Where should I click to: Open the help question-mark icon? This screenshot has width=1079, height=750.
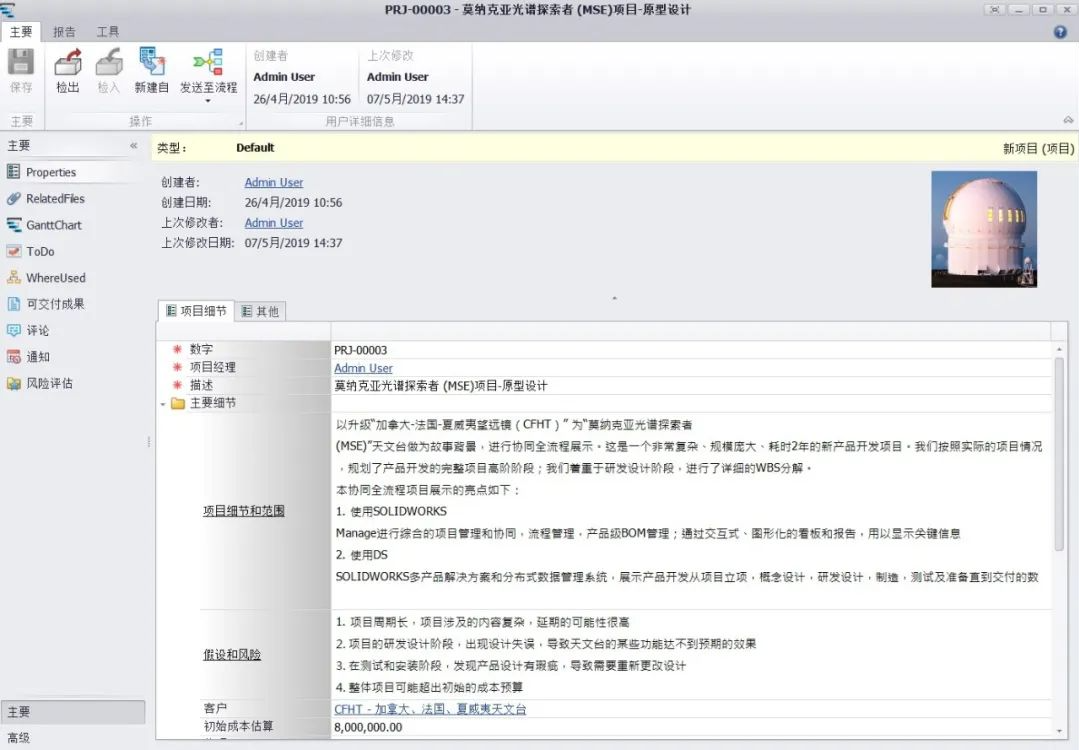tap(1060, 32)
